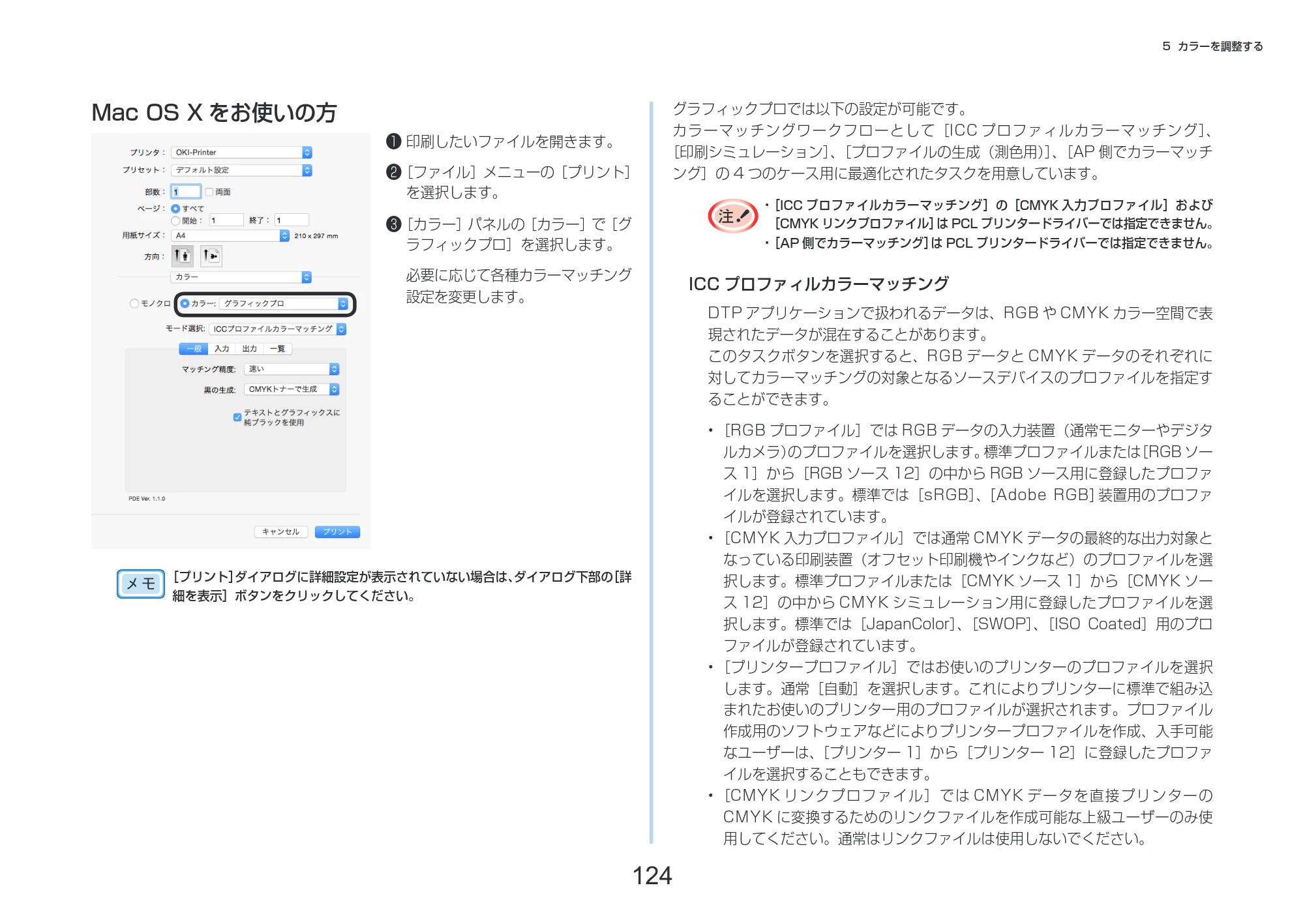Click the 開始 page number field
This screenshot has height=924, width=1305.
click(226, 220)
